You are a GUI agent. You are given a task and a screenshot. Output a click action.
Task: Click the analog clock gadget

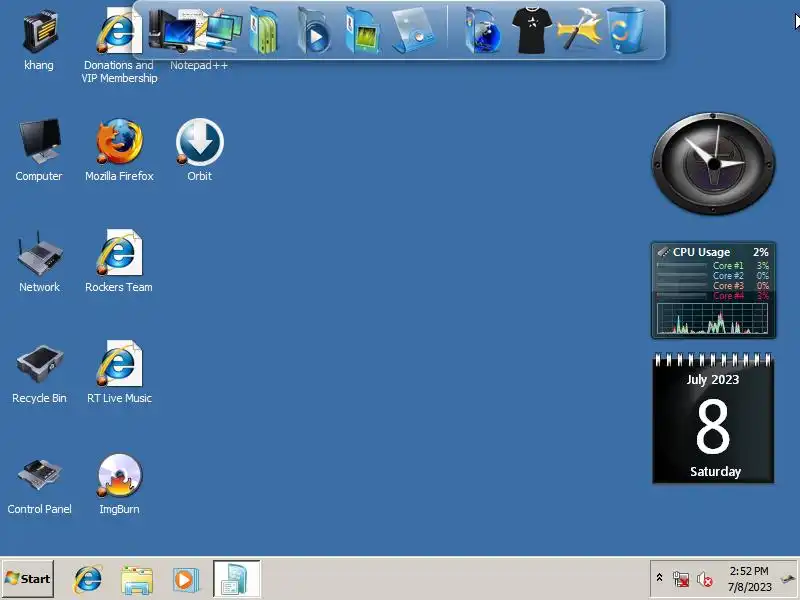[713, 163]
